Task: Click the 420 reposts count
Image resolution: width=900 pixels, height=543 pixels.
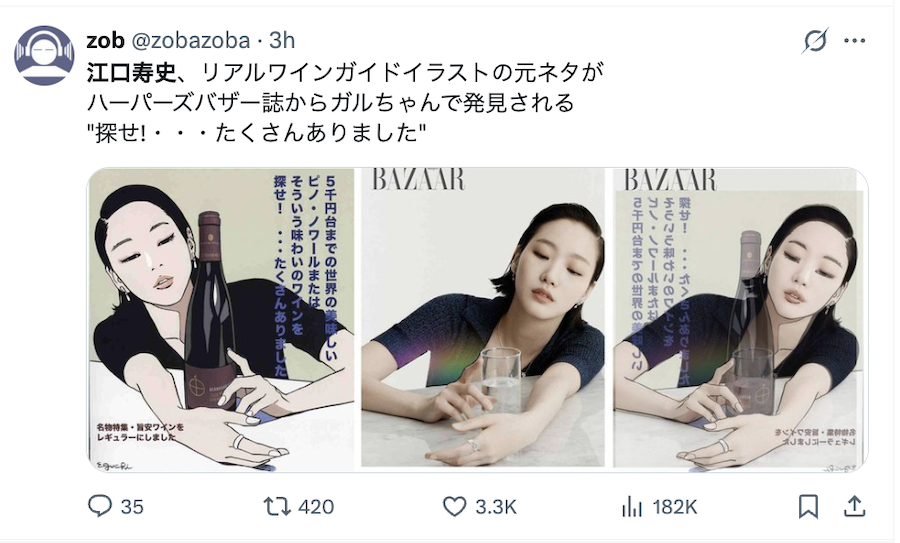Action: click(x=316, y=507)
